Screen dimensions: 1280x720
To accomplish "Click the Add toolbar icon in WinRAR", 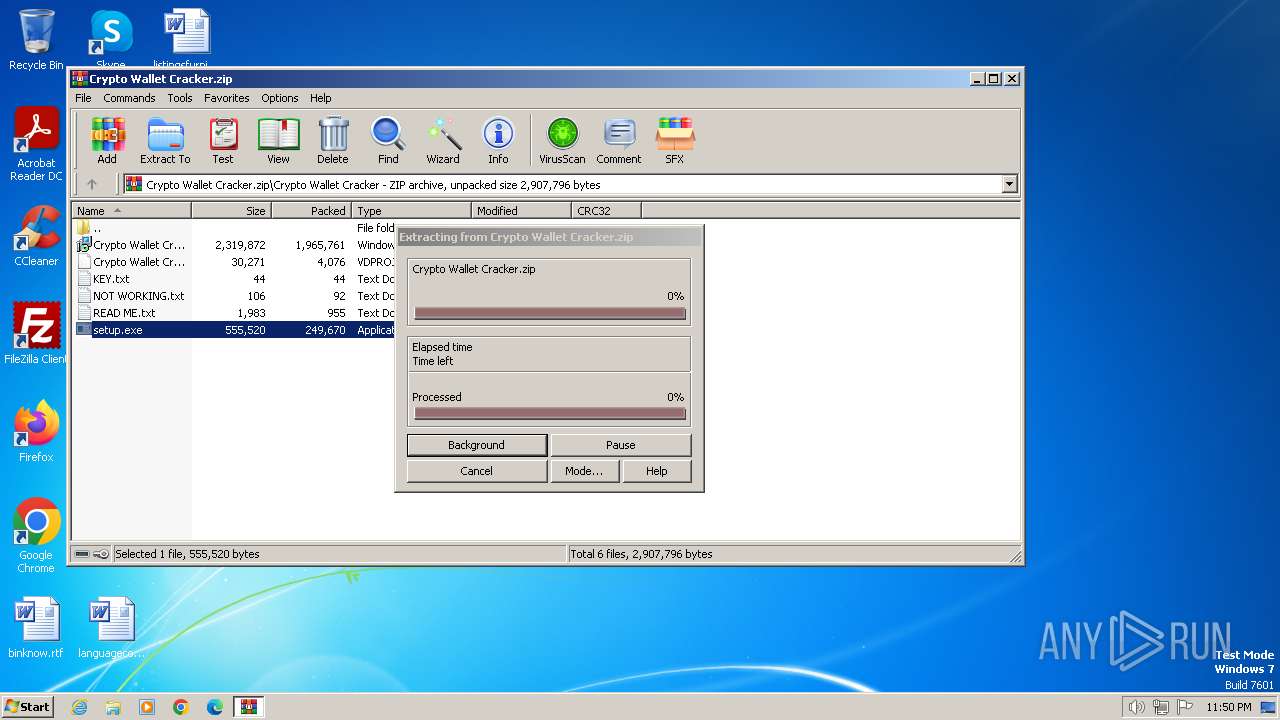I will (x=107, y=141).
